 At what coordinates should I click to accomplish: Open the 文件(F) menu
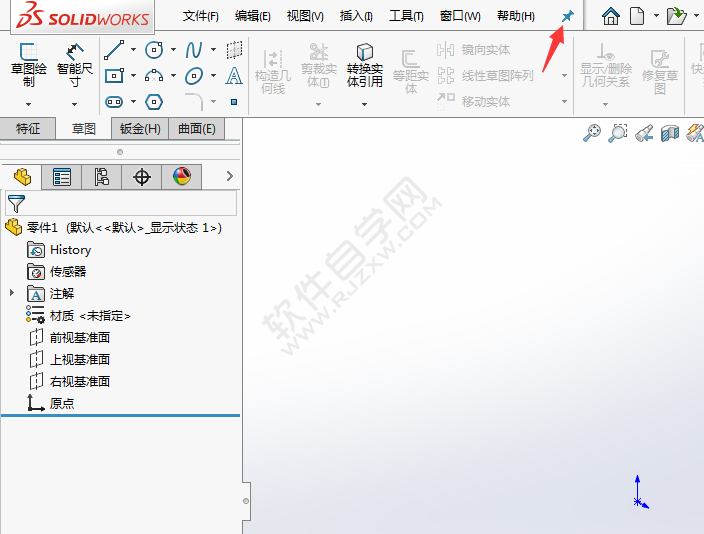[201, 16]
